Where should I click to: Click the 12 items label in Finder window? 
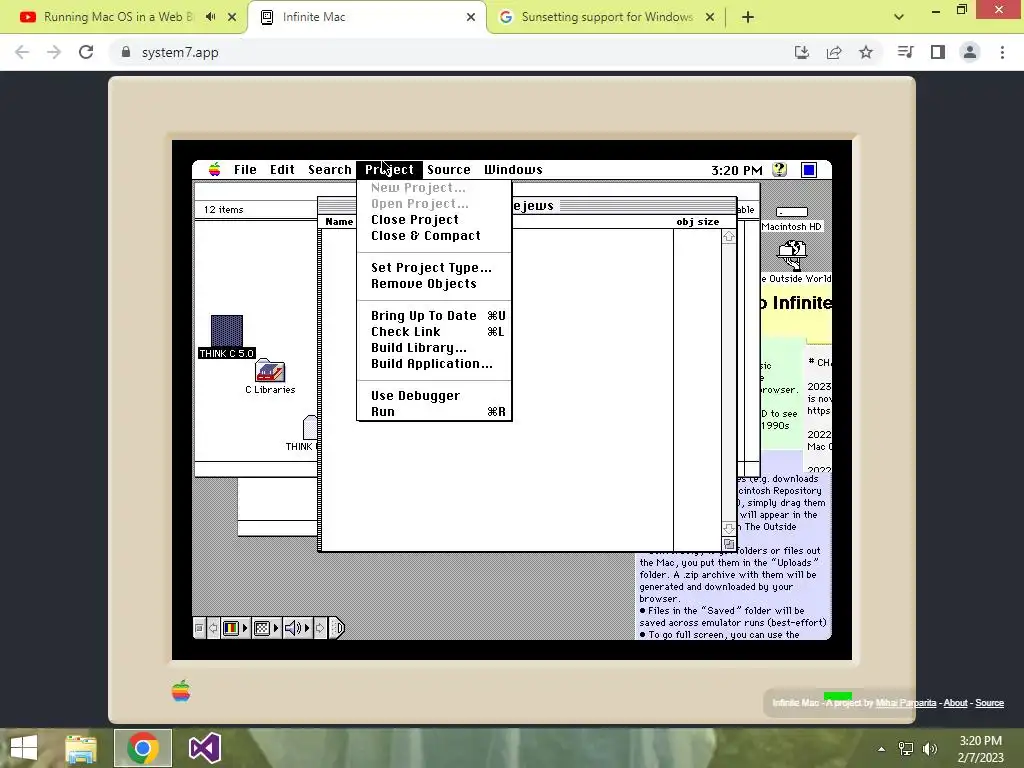[223, 210]
